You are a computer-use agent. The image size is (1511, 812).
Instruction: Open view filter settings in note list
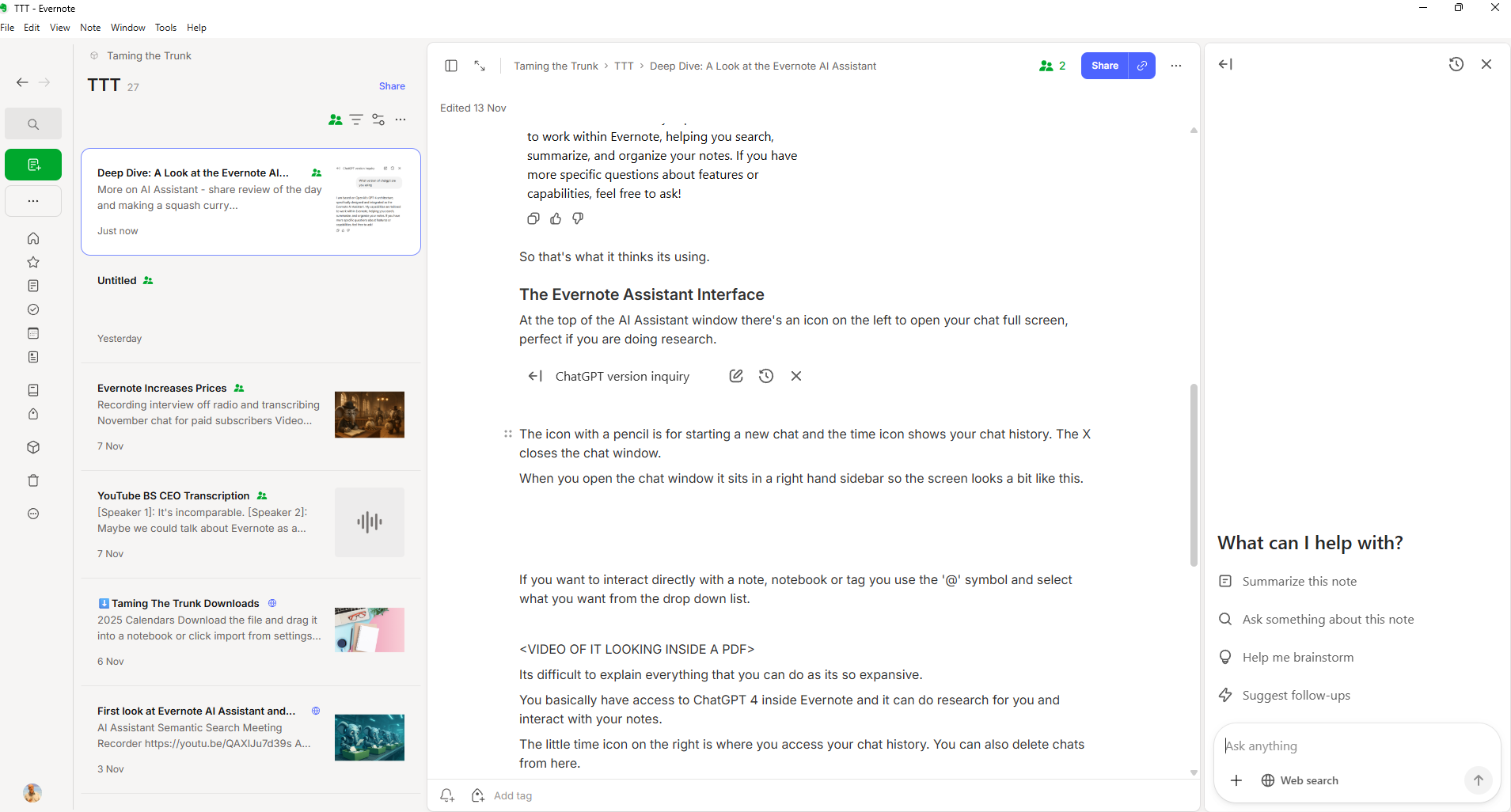(x=378, y=120)
